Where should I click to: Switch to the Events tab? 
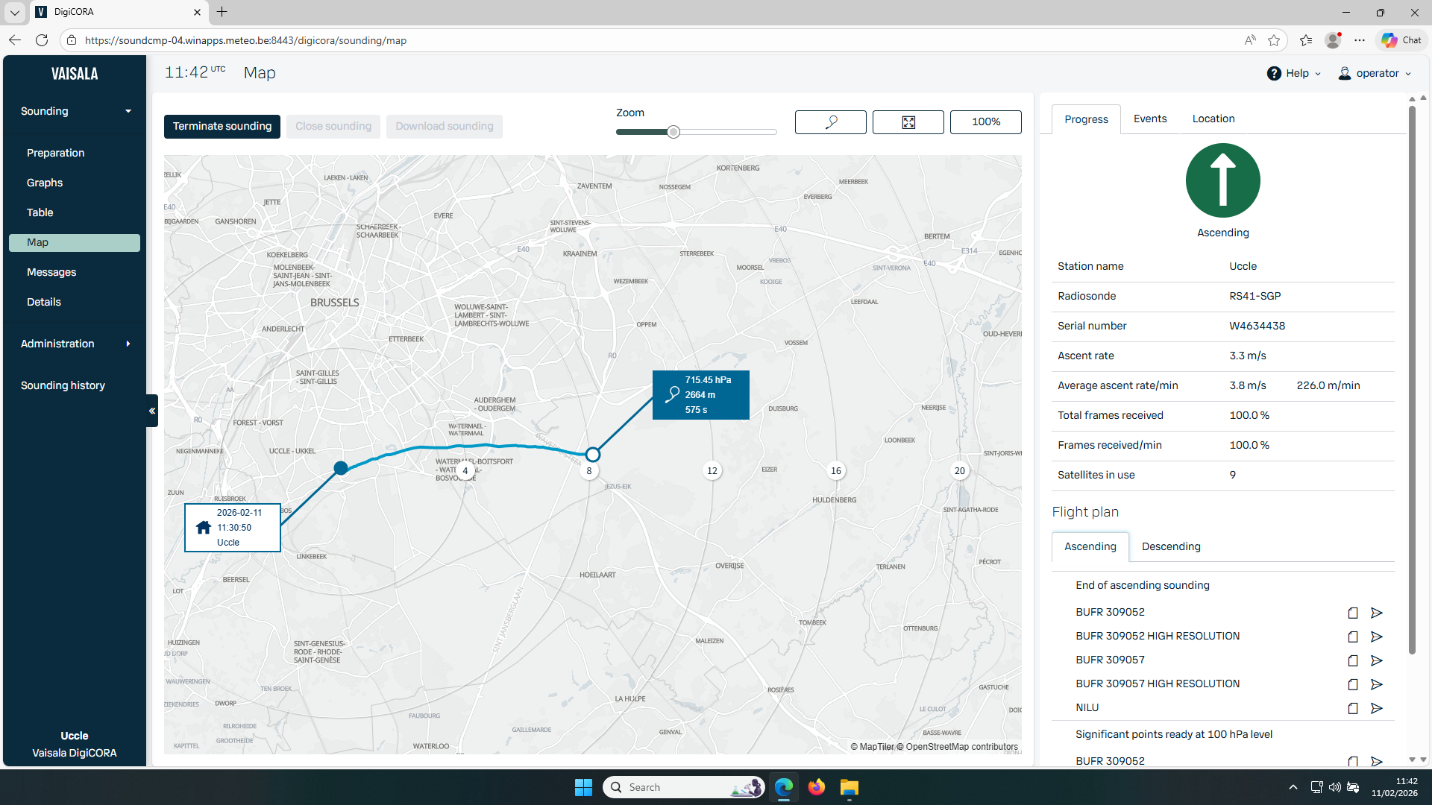[1150, 118]
